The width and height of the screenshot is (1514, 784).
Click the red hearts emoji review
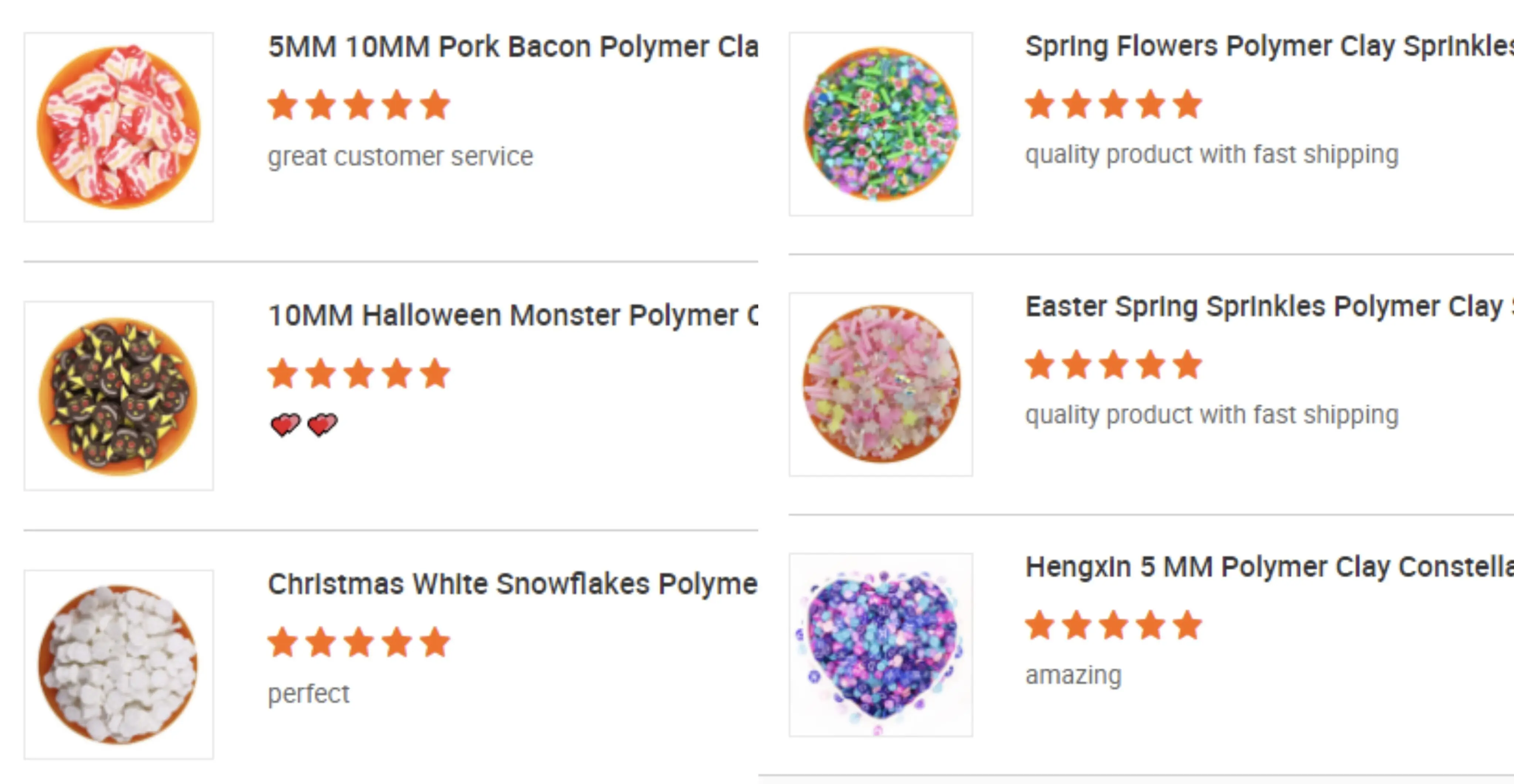[304, 424]
